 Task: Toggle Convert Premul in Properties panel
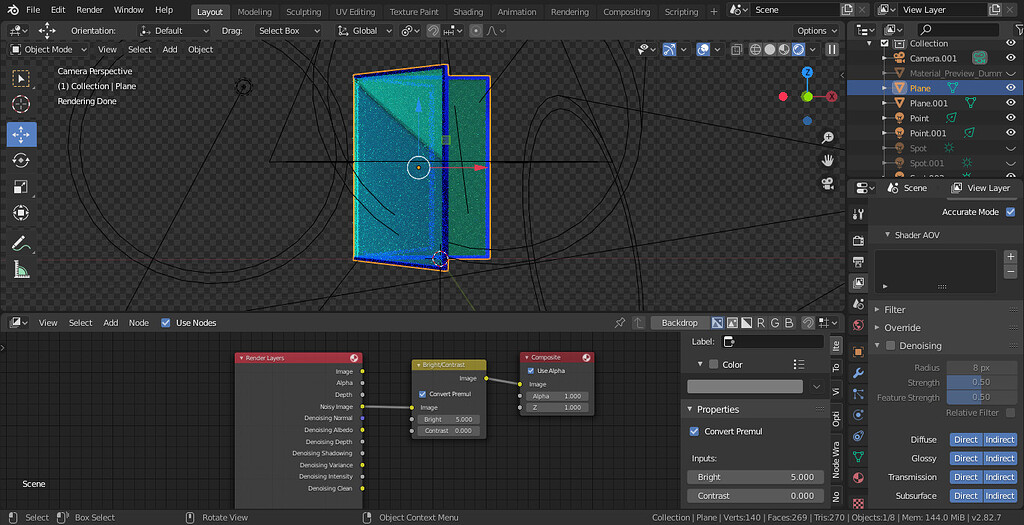pyautogui.click(x=694, y=432)
